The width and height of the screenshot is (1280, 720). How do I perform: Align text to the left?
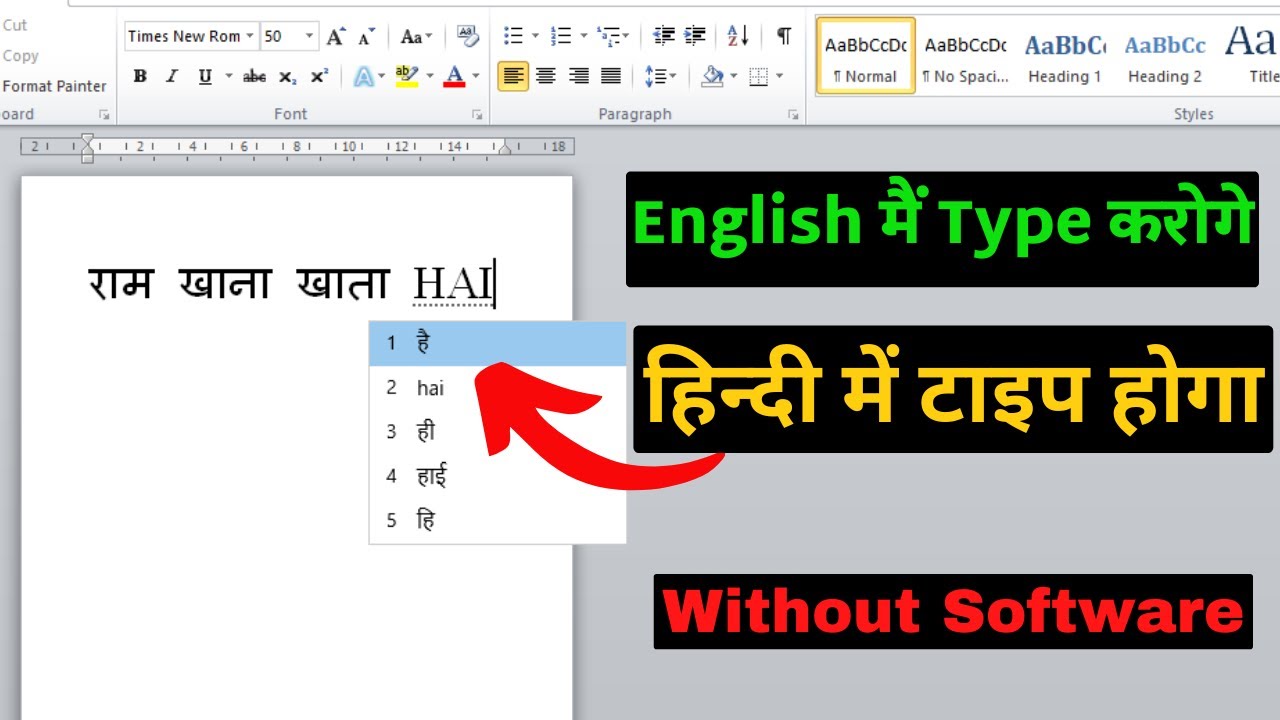click(x=513, y=76)
